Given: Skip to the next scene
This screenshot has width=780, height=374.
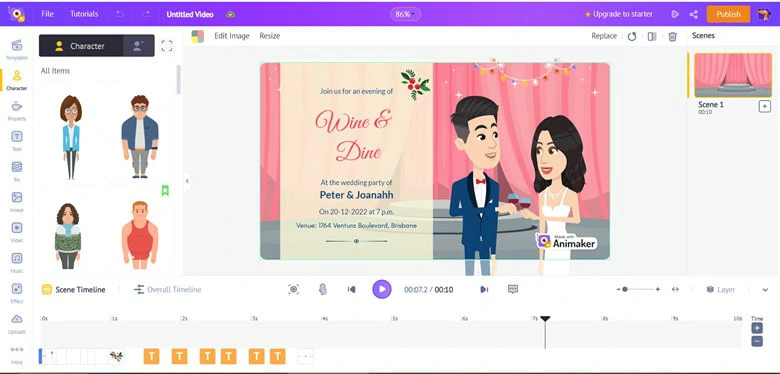Looking at the screenshot, I should point(484,289).
